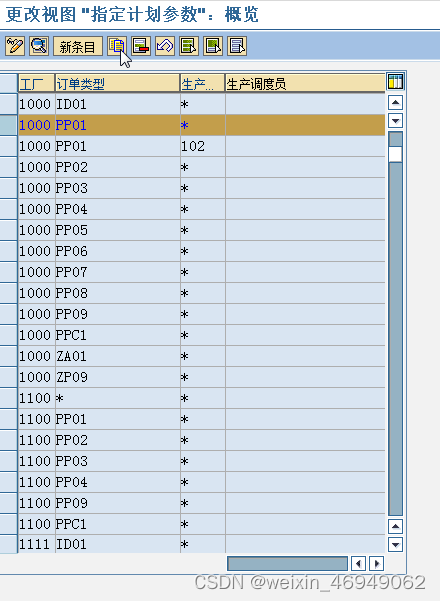Select row marker for 1100 PPC1
This screenshot has width=440, height=601.
[x=8, y=524]
